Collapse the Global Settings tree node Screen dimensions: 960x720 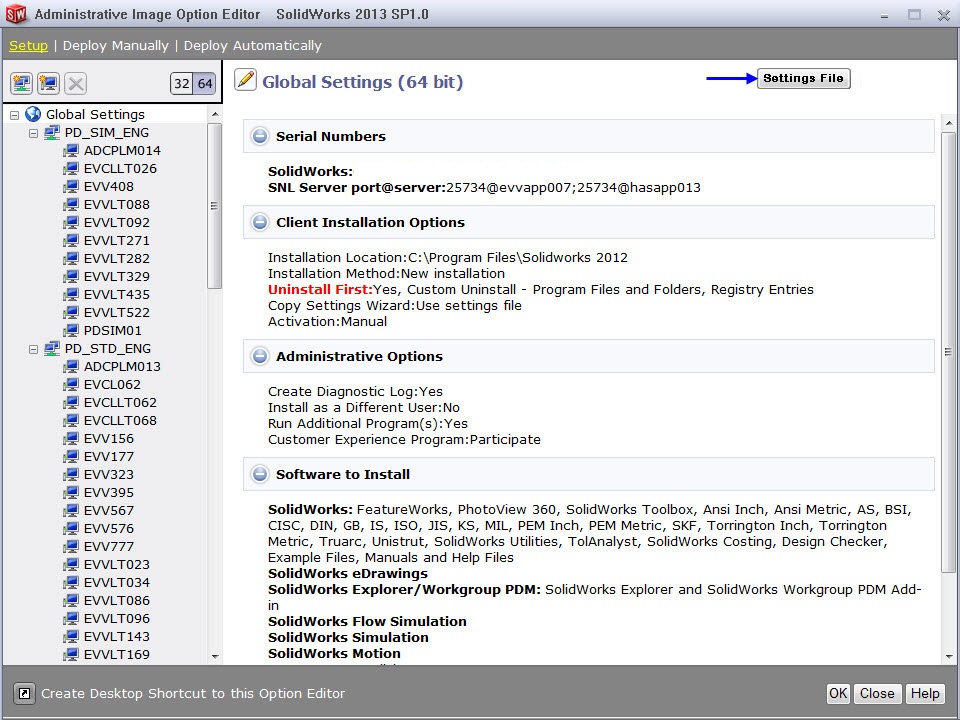(15, 114)
